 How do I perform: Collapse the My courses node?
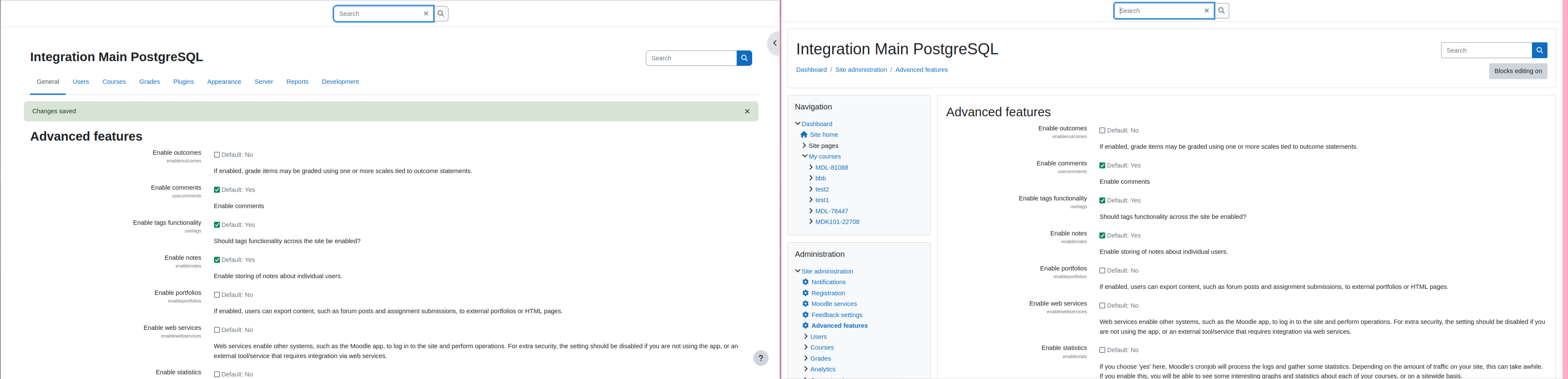pyautogui.click(x=805, y=157)
